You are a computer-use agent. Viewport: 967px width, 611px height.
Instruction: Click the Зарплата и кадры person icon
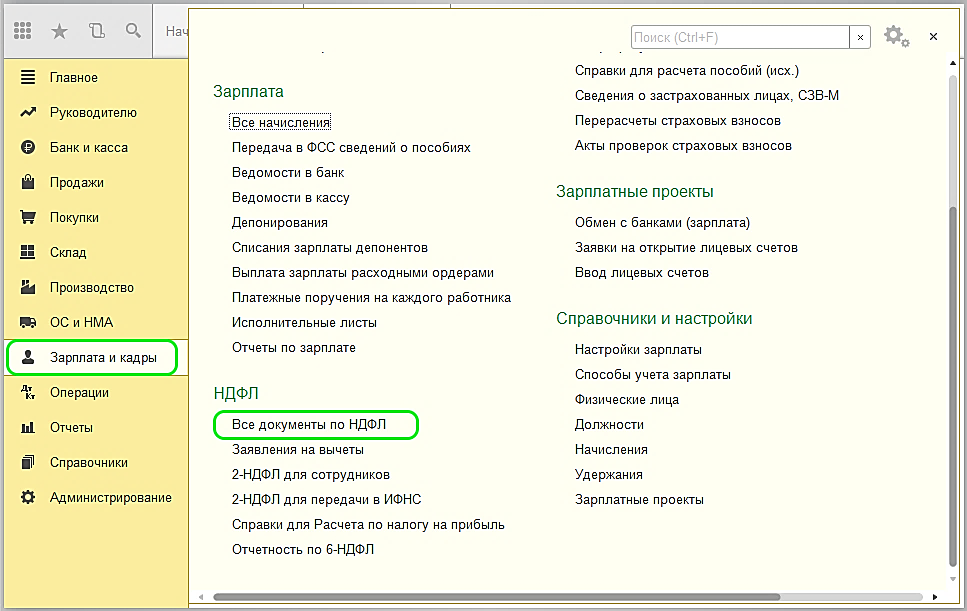(28, 357)
